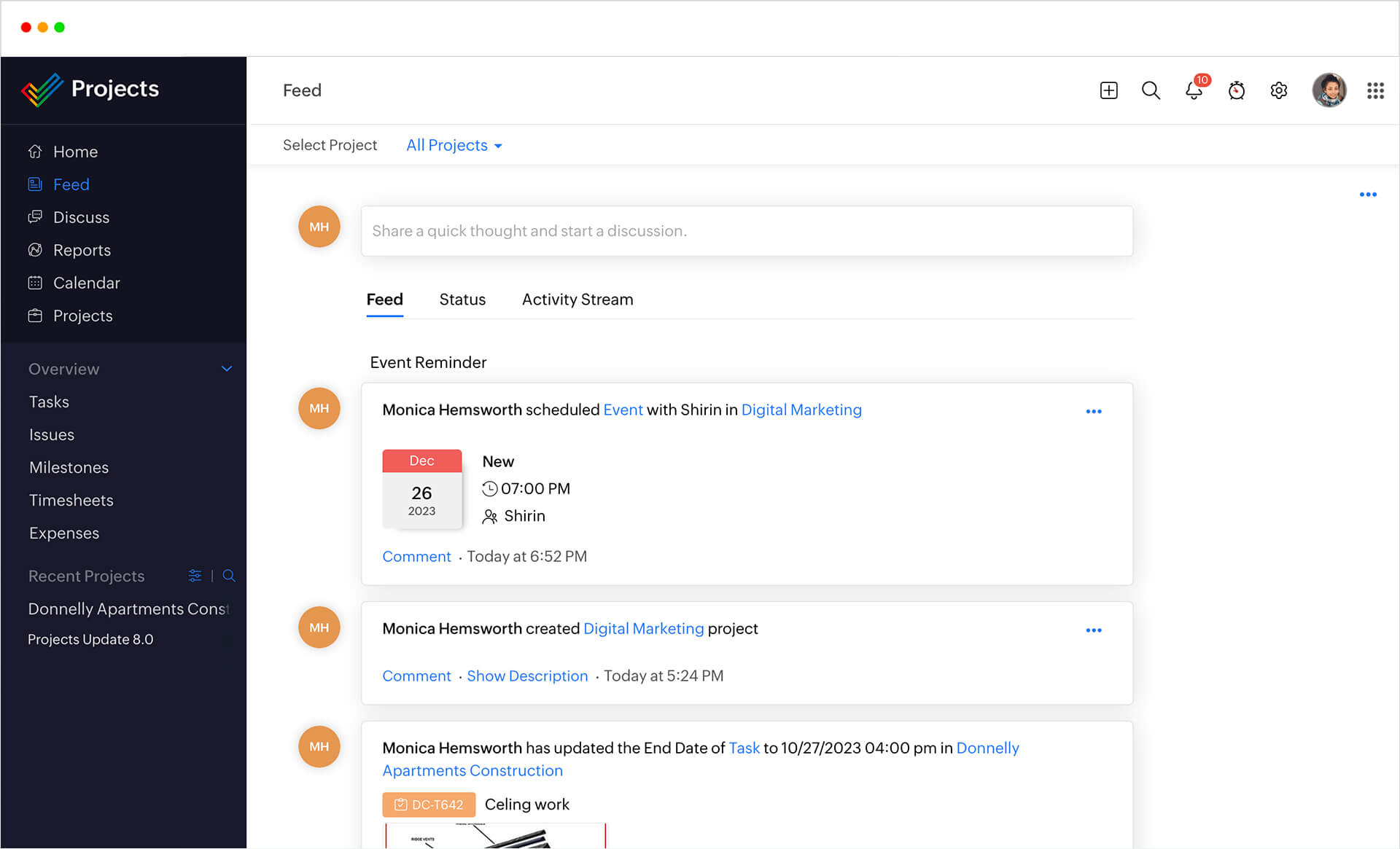
Task: Click Comment link on Digital Marketing post
Action: point(417,676)
